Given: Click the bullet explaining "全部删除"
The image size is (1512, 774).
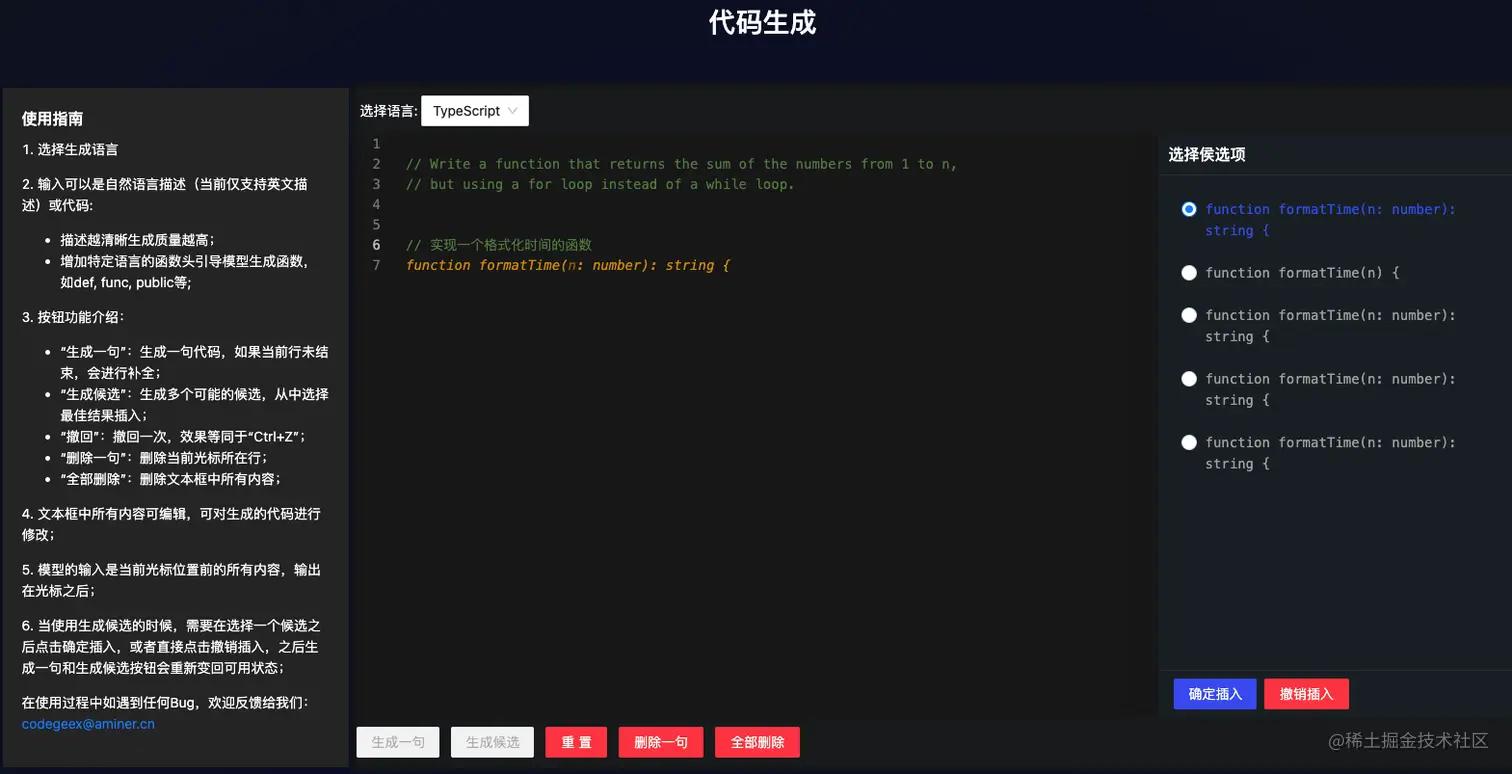Looking at the screenshot, I should coord(170,478).
